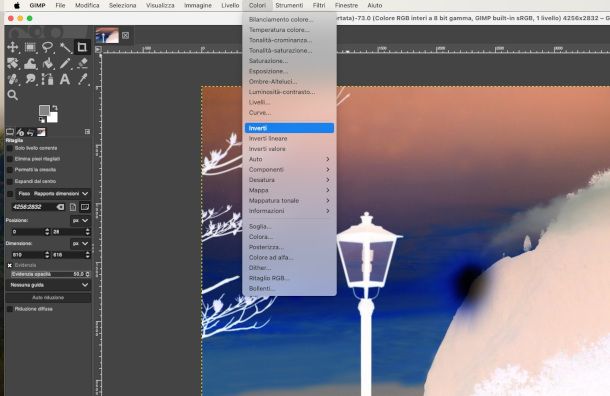Set crop ratio to landscape orientation
Image resolution: width=610 pixels, height=396 pixels.
tap(85, 207)
